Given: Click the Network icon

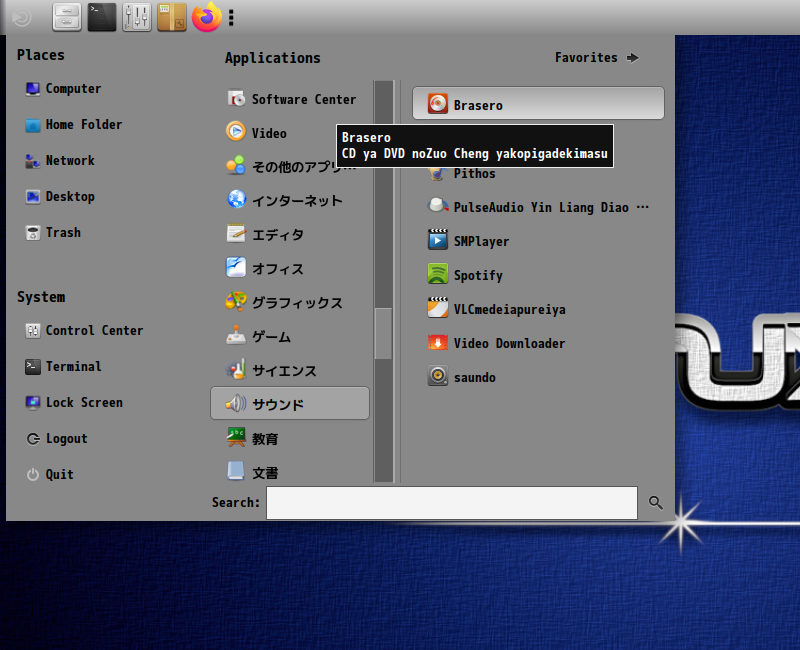Looking at the screenshot, I should 33,161.
